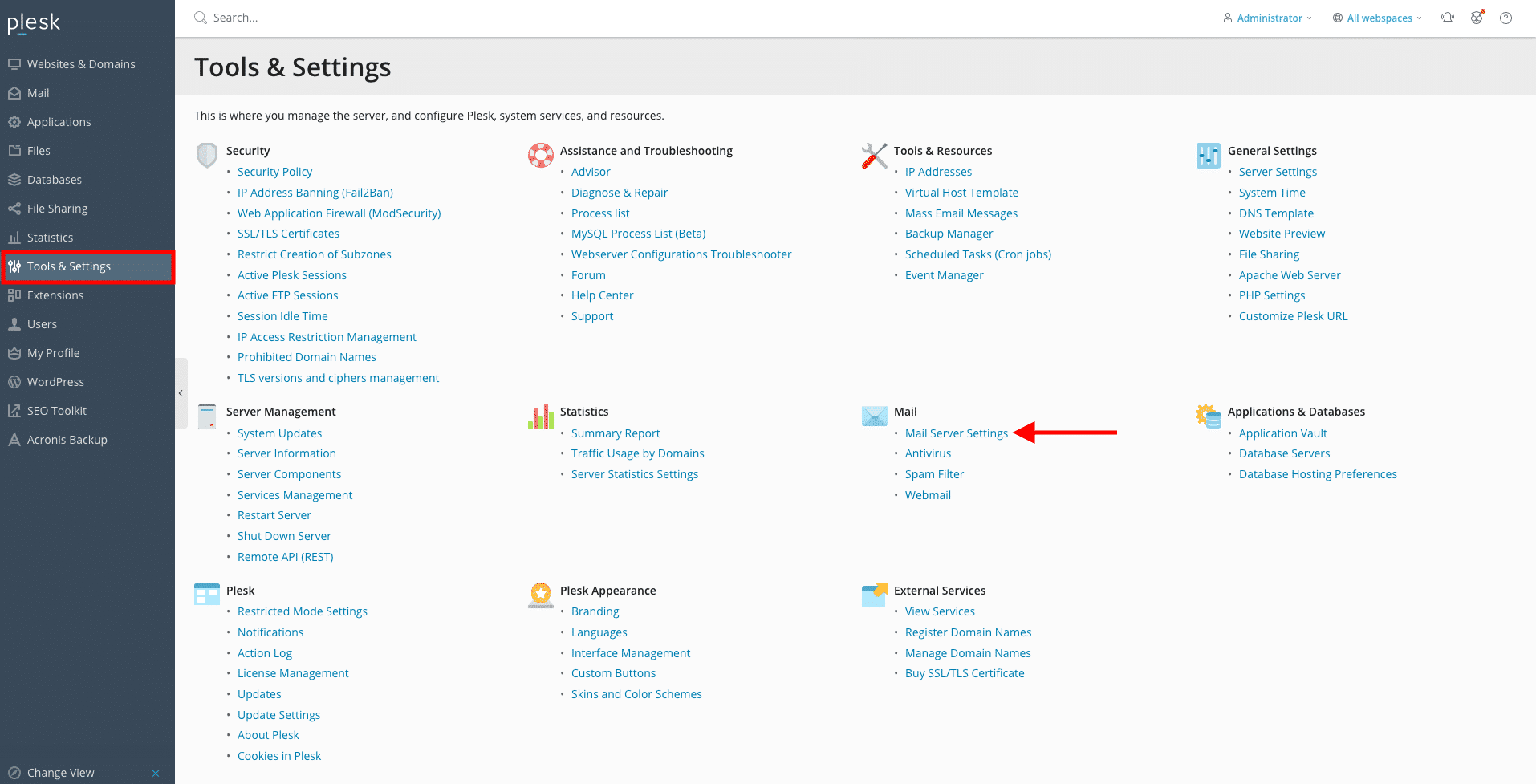Open the Cookies in Plesk link
The height and width of the screenshot is (784, 1536).
pyautogui.click(x=279, y=756)
